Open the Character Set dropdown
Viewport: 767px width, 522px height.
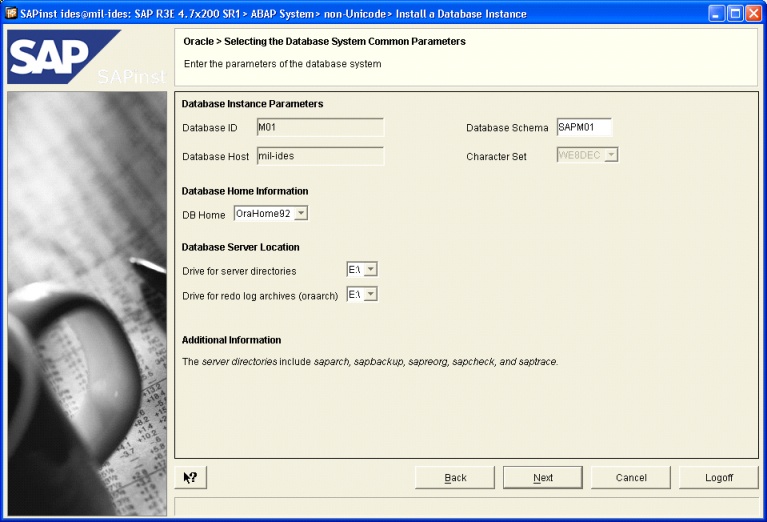611,155
